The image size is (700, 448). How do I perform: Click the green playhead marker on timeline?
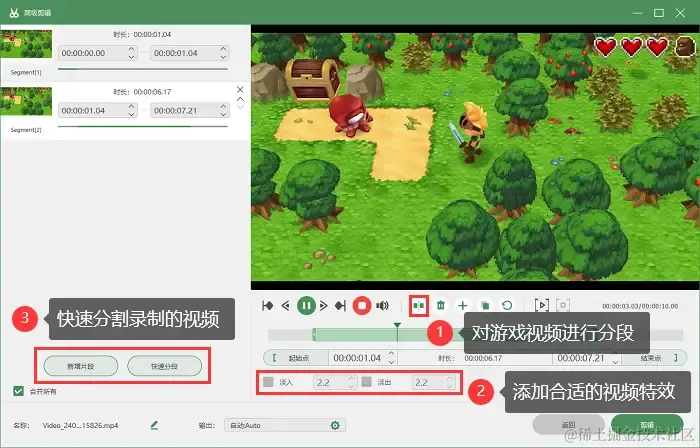tap(397, 326)
